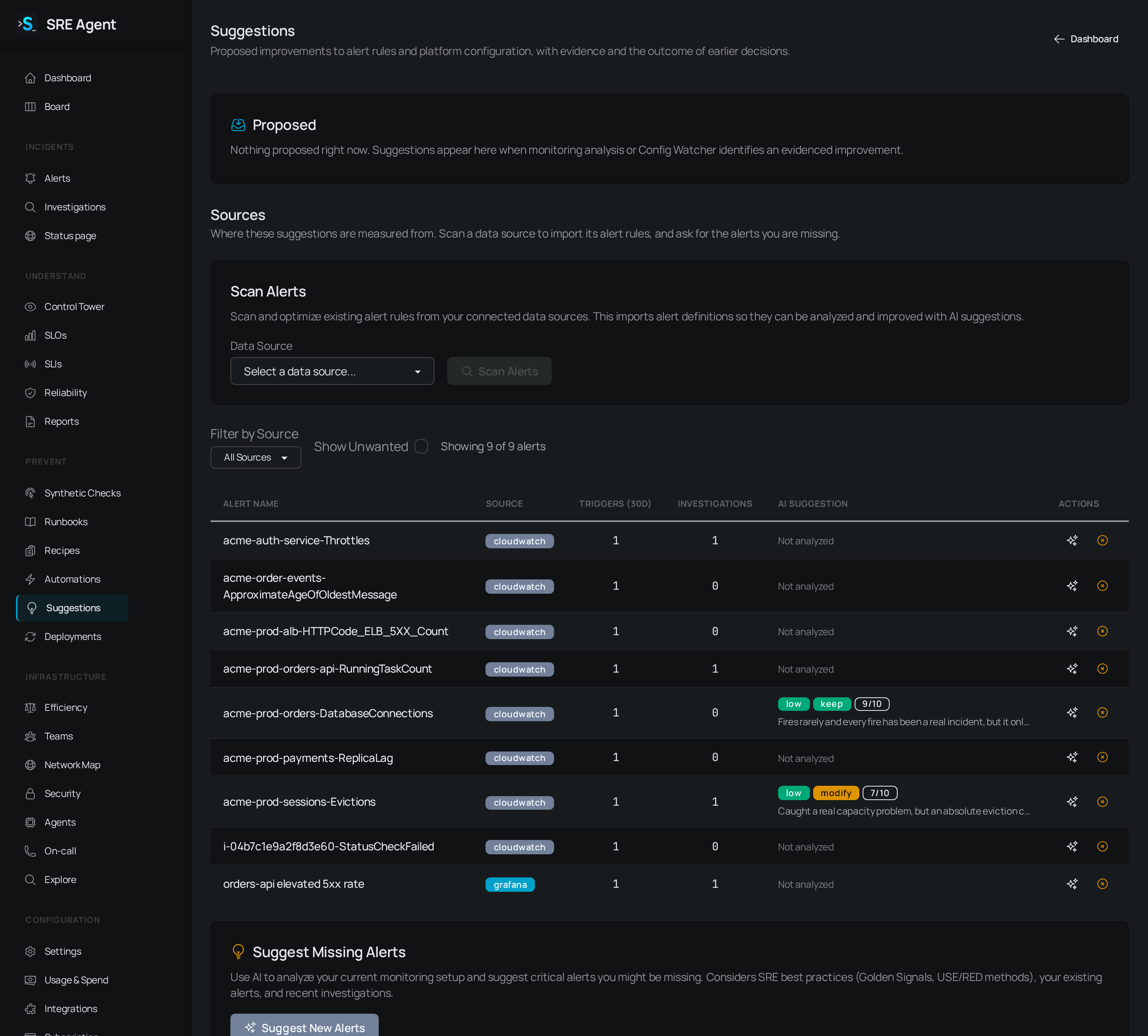Screen dimensions: 1148x1036
Task: Go to Dashboard in sidebar
Action: point(68,78)
